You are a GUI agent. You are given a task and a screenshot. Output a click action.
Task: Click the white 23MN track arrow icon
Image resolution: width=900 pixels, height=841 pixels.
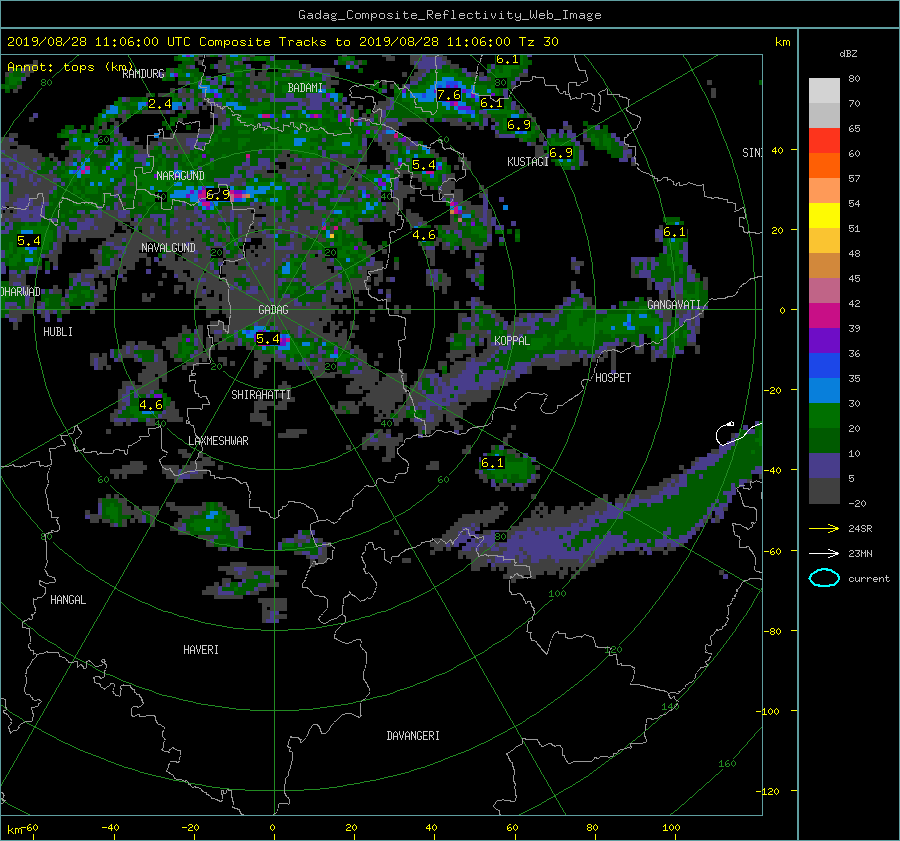[824, 553]
